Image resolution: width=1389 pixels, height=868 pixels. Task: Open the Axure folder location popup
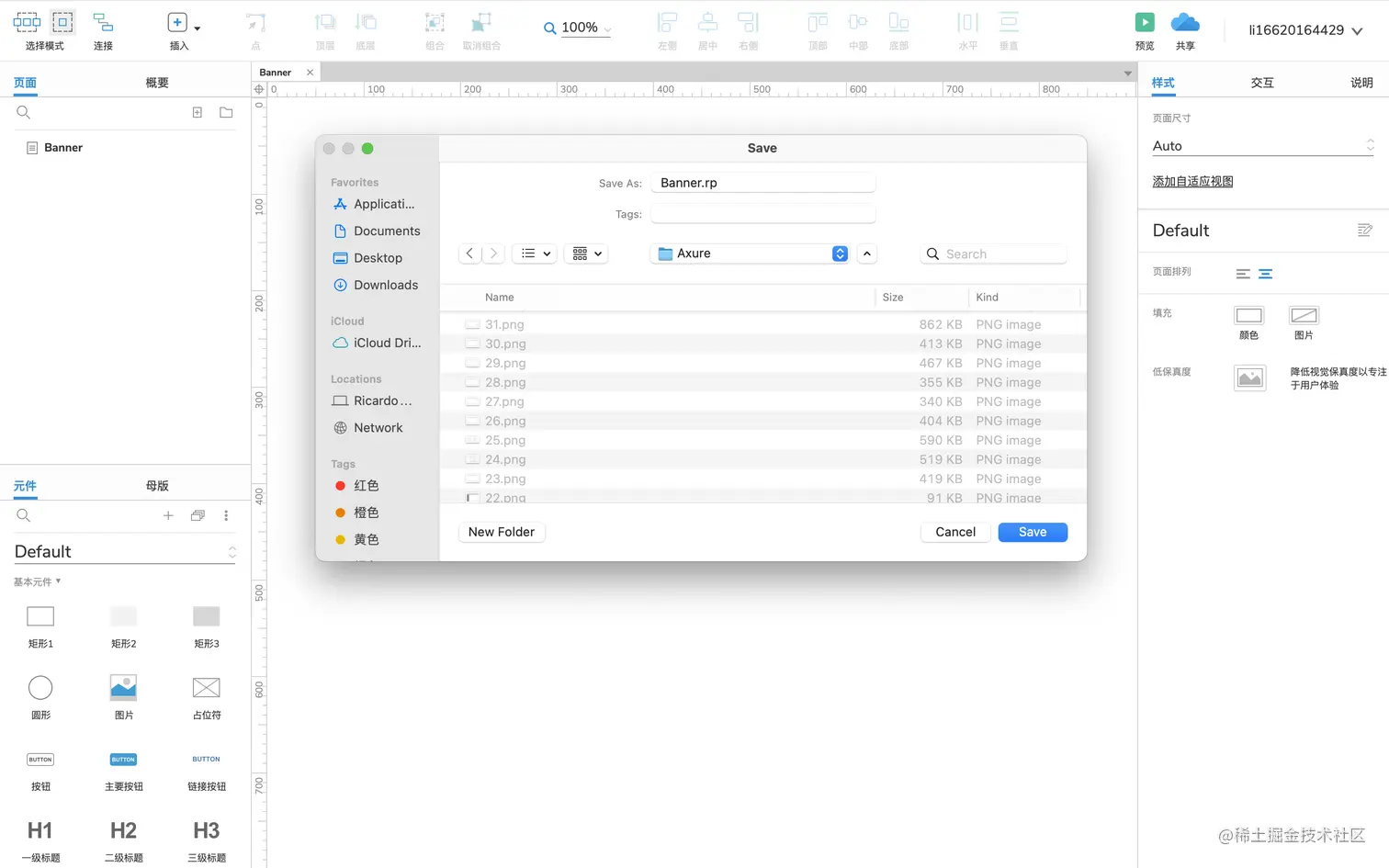(750, 254)
